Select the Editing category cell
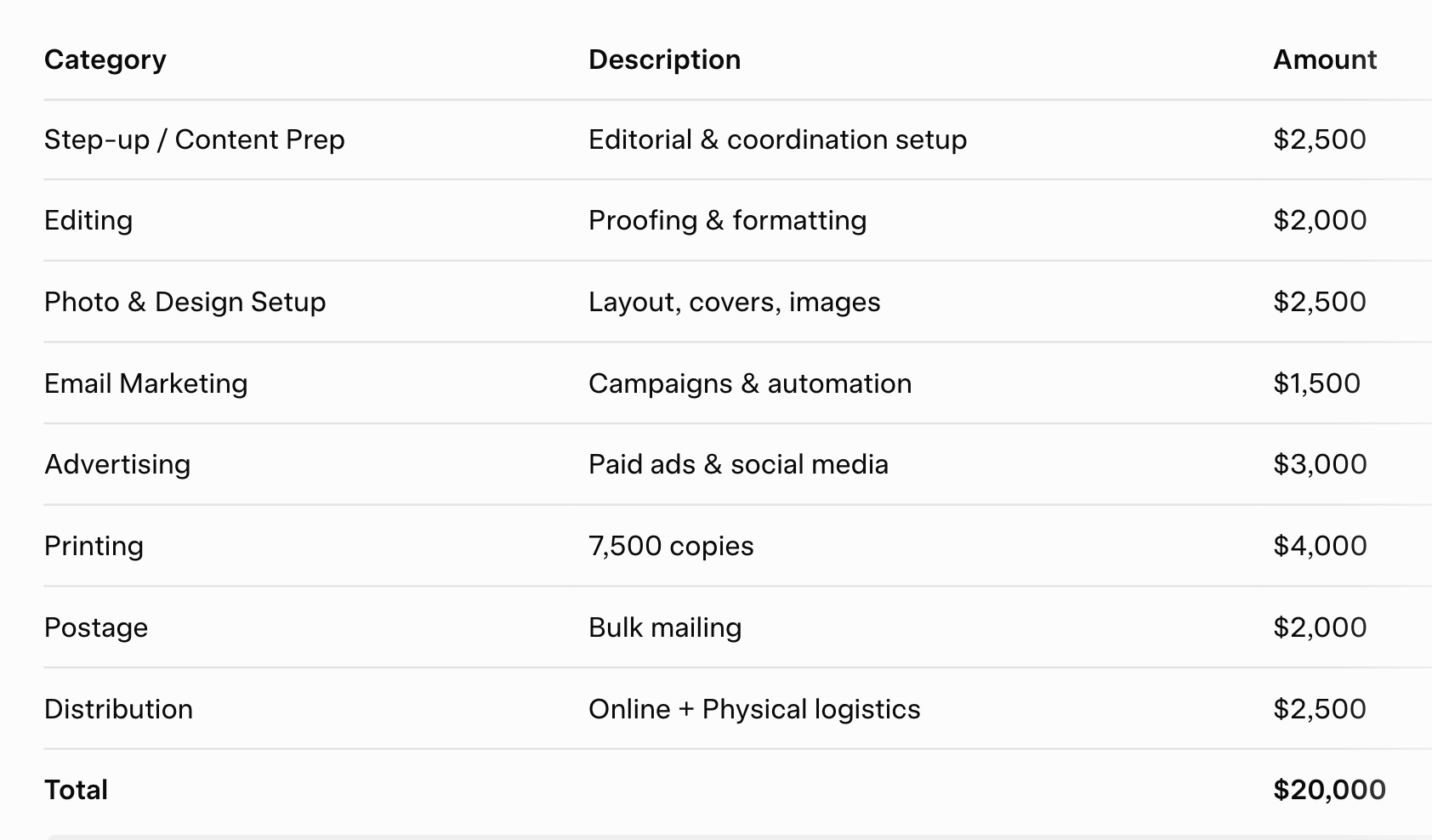1432x840 pixels. click(88, 220)
